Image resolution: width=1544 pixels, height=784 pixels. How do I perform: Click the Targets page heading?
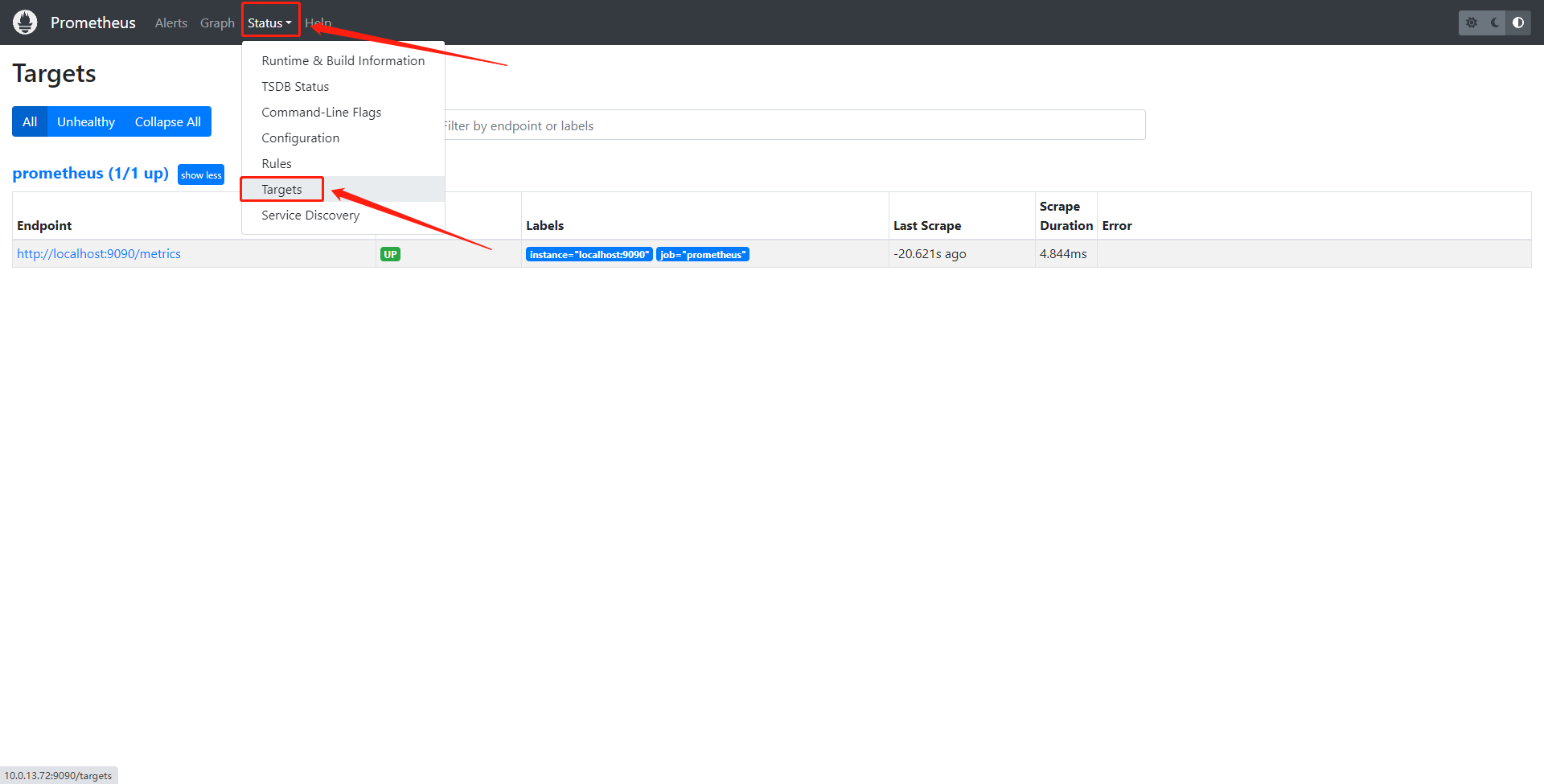(54, 73)
